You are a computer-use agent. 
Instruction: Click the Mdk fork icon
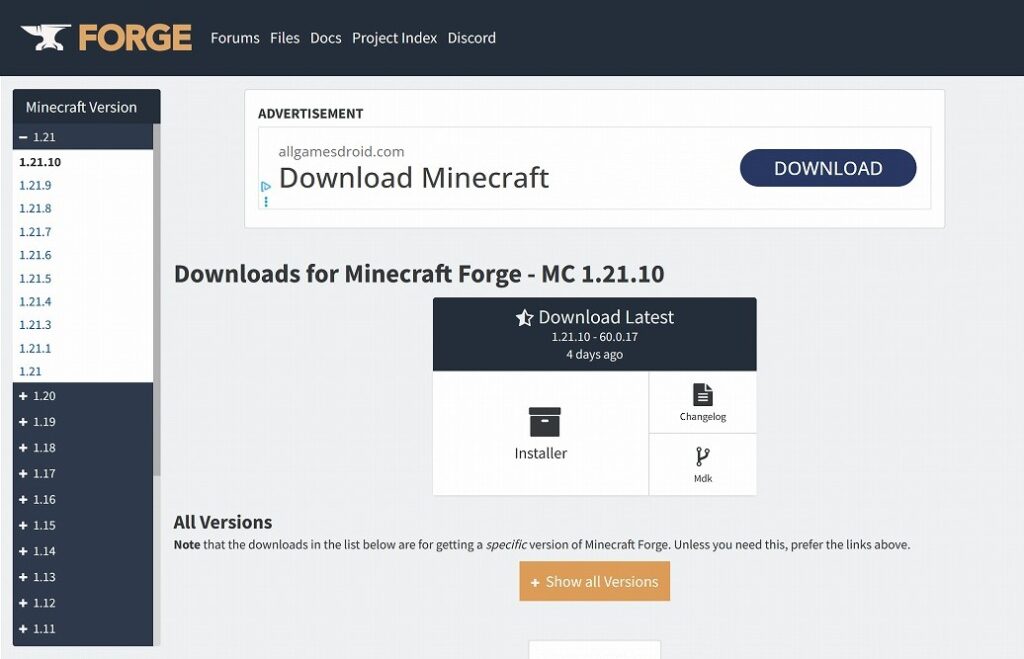703,457
